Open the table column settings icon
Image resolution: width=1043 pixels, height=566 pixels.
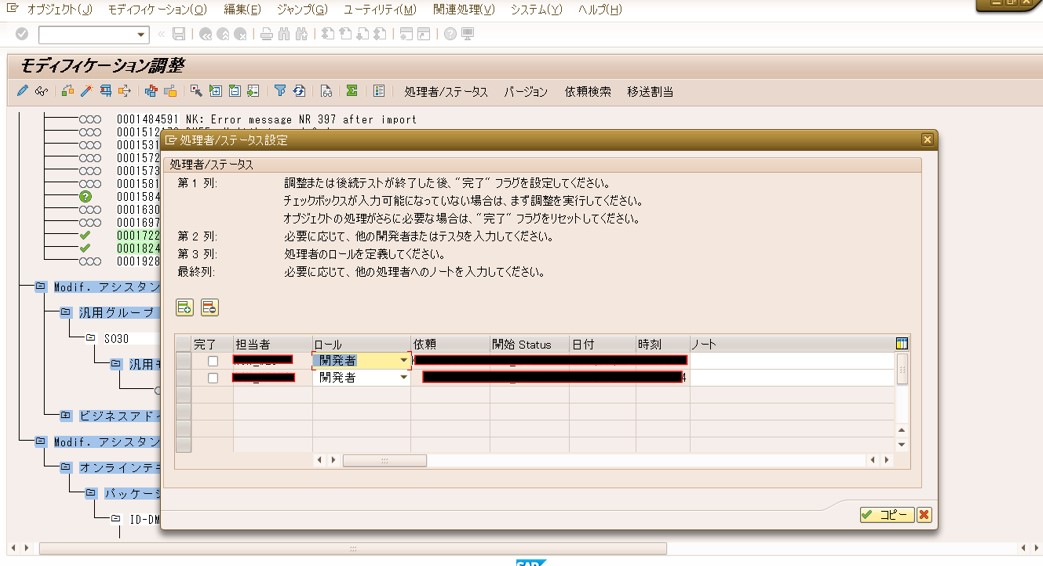click(902, 344)
